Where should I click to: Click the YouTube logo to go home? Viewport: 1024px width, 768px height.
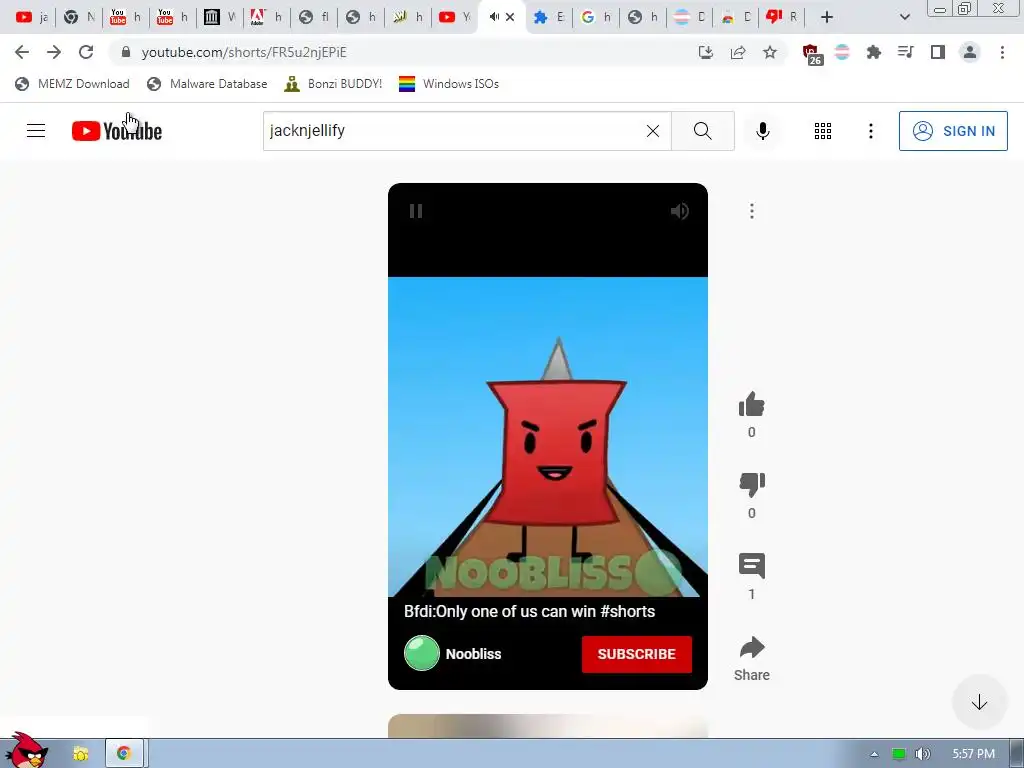pyautogui.click(x=117, y=131)
